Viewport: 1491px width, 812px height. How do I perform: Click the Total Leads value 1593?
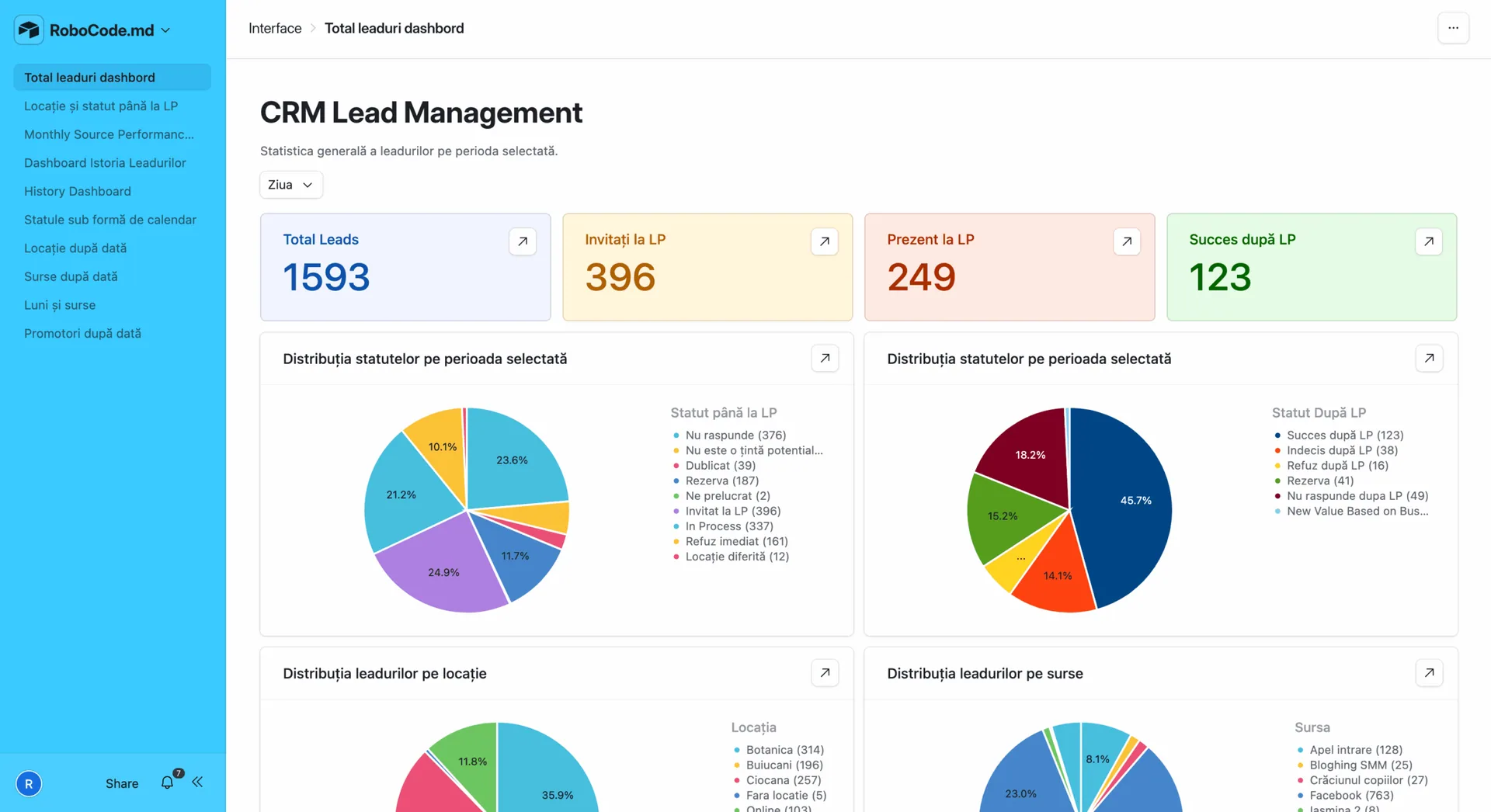pos(326,277)
